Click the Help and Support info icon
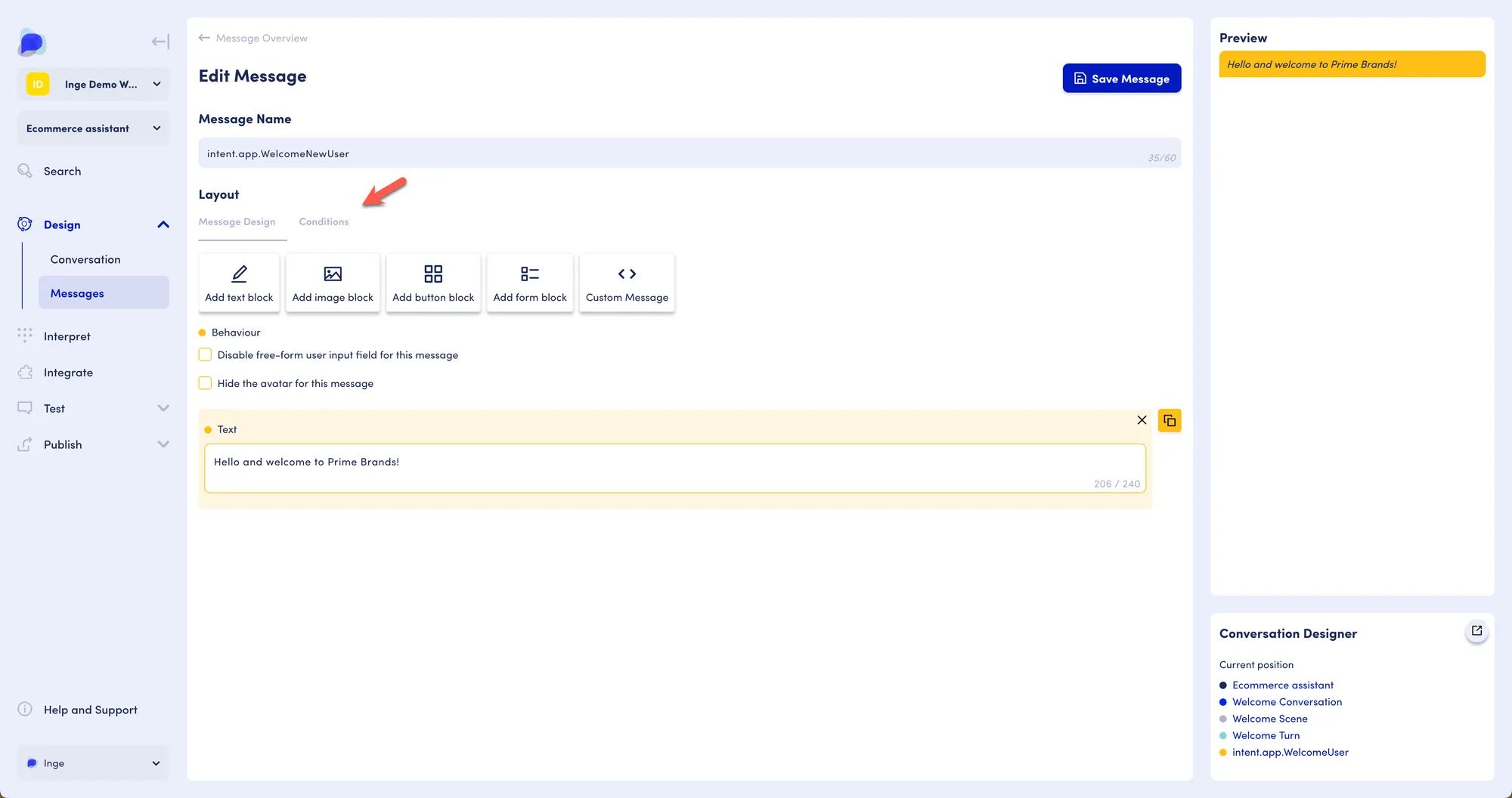 click(x=25, y=709)
